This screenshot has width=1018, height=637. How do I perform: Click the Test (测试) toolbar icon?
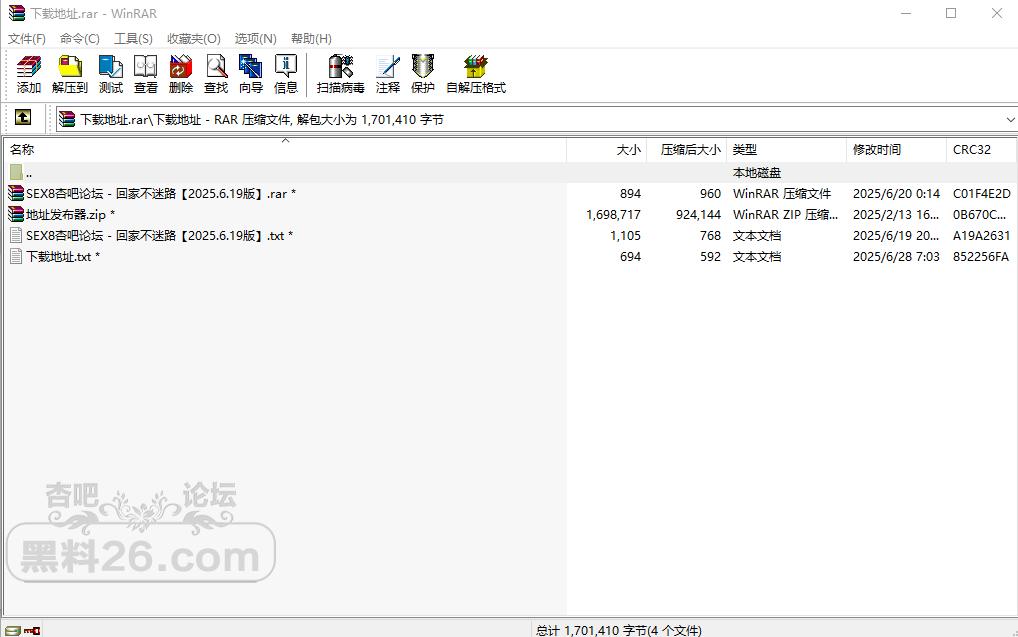click(x=110, y=74)
